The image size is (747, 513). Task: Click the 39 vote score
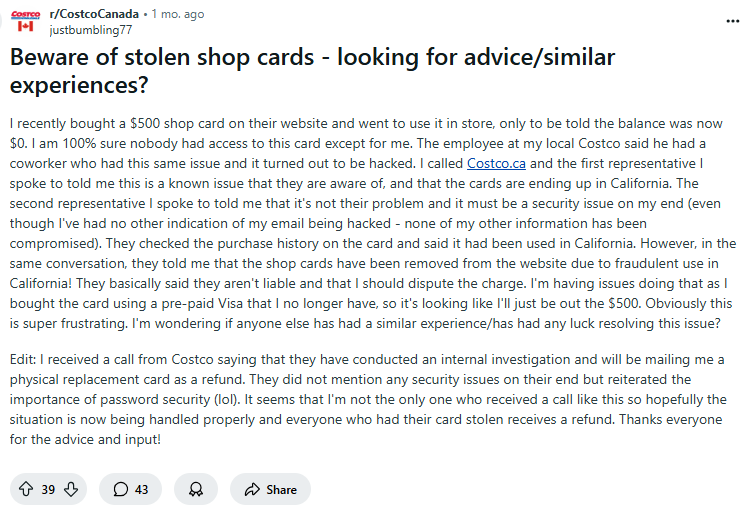[x=48, y=489]
